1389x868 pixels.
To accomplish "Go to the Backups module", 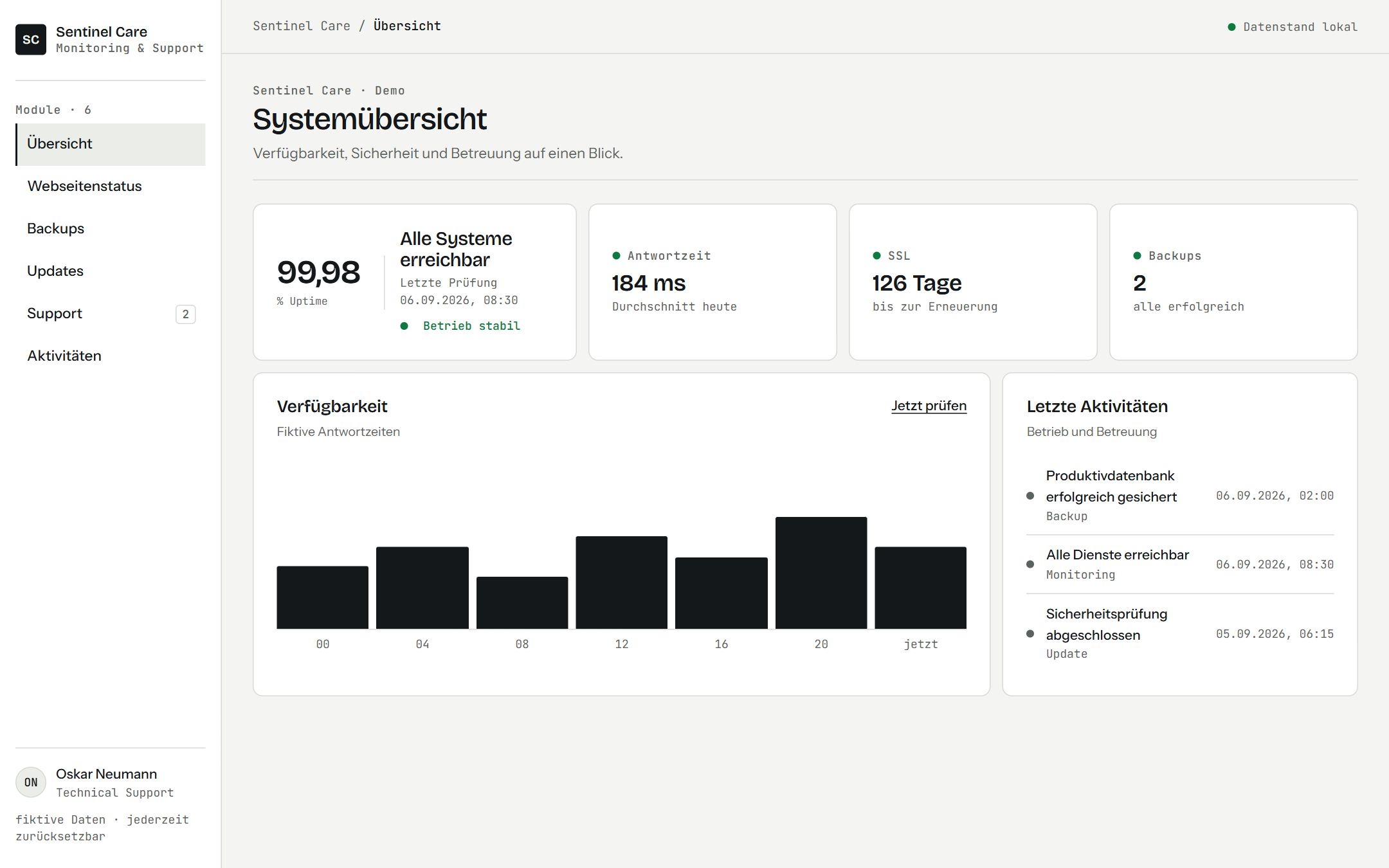I will pos(111,229).
